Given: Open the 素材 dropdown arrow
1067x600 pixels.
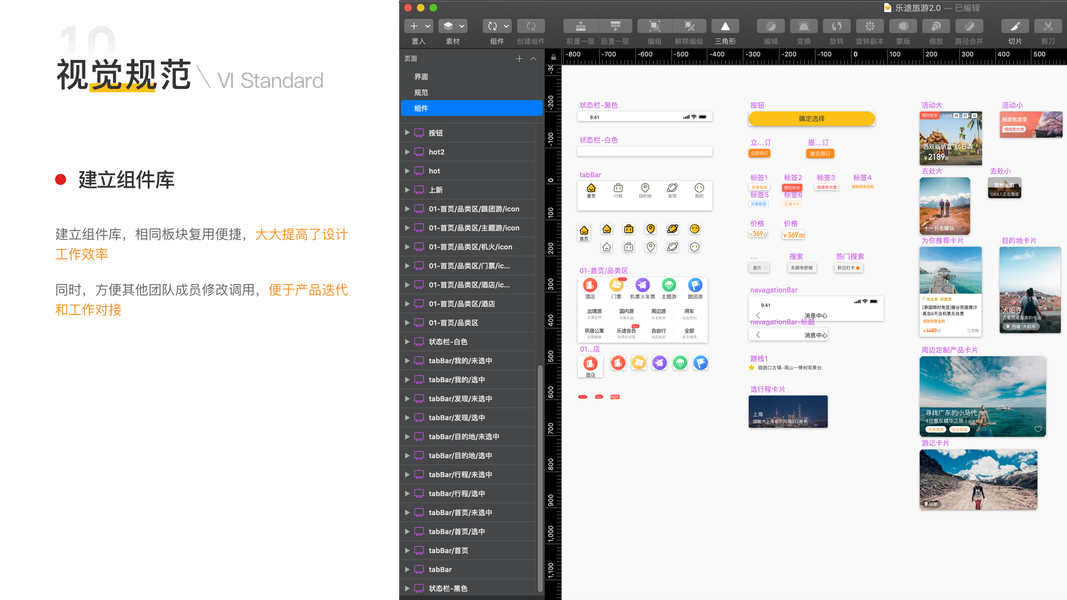Looking at the screenshot, I should [x=461, y=26].
